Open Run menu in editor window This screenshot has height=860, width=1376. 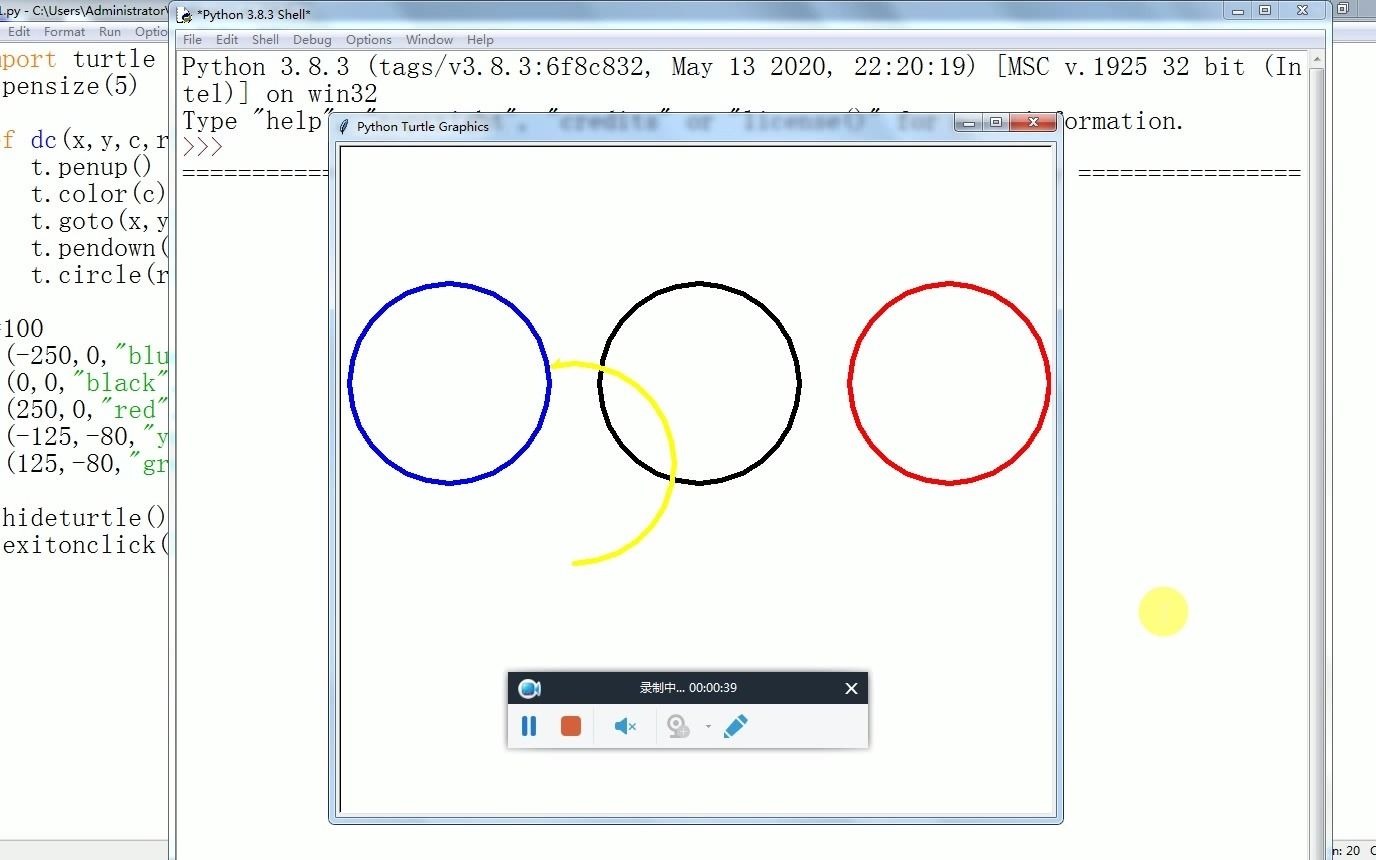point(110,32)
